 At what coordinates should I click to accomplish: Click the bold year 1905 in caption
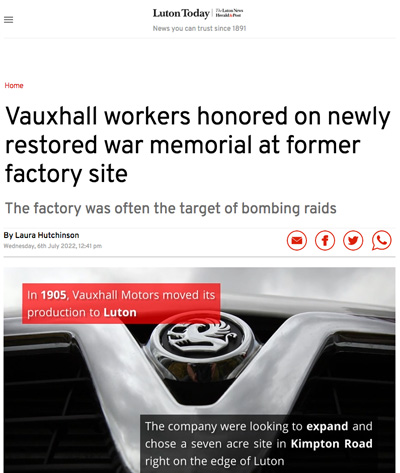tap(54, 295)
